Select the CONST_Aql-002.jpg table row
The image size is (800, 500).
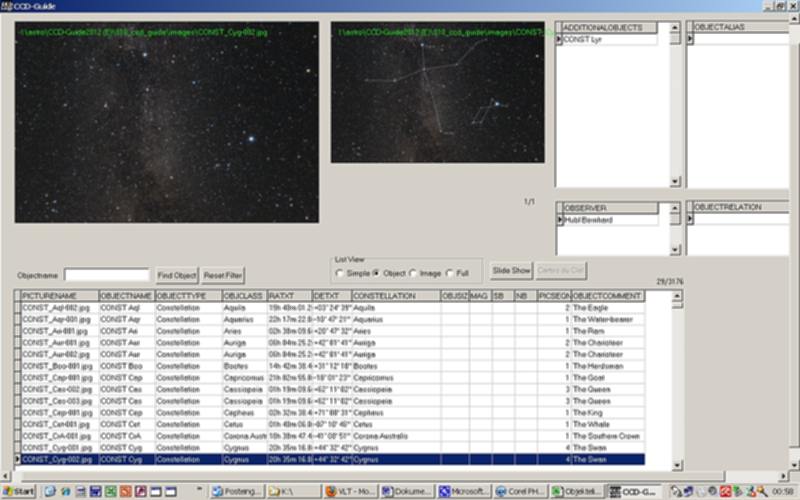point(58,308)
